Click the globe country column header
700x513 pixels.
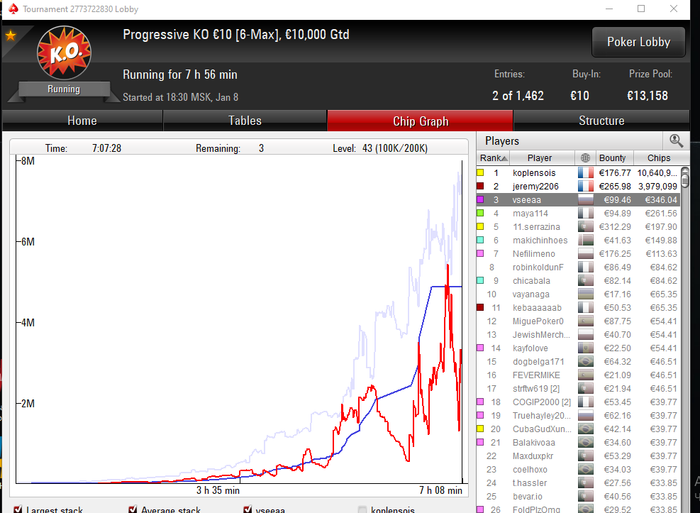tap(585, 158)
